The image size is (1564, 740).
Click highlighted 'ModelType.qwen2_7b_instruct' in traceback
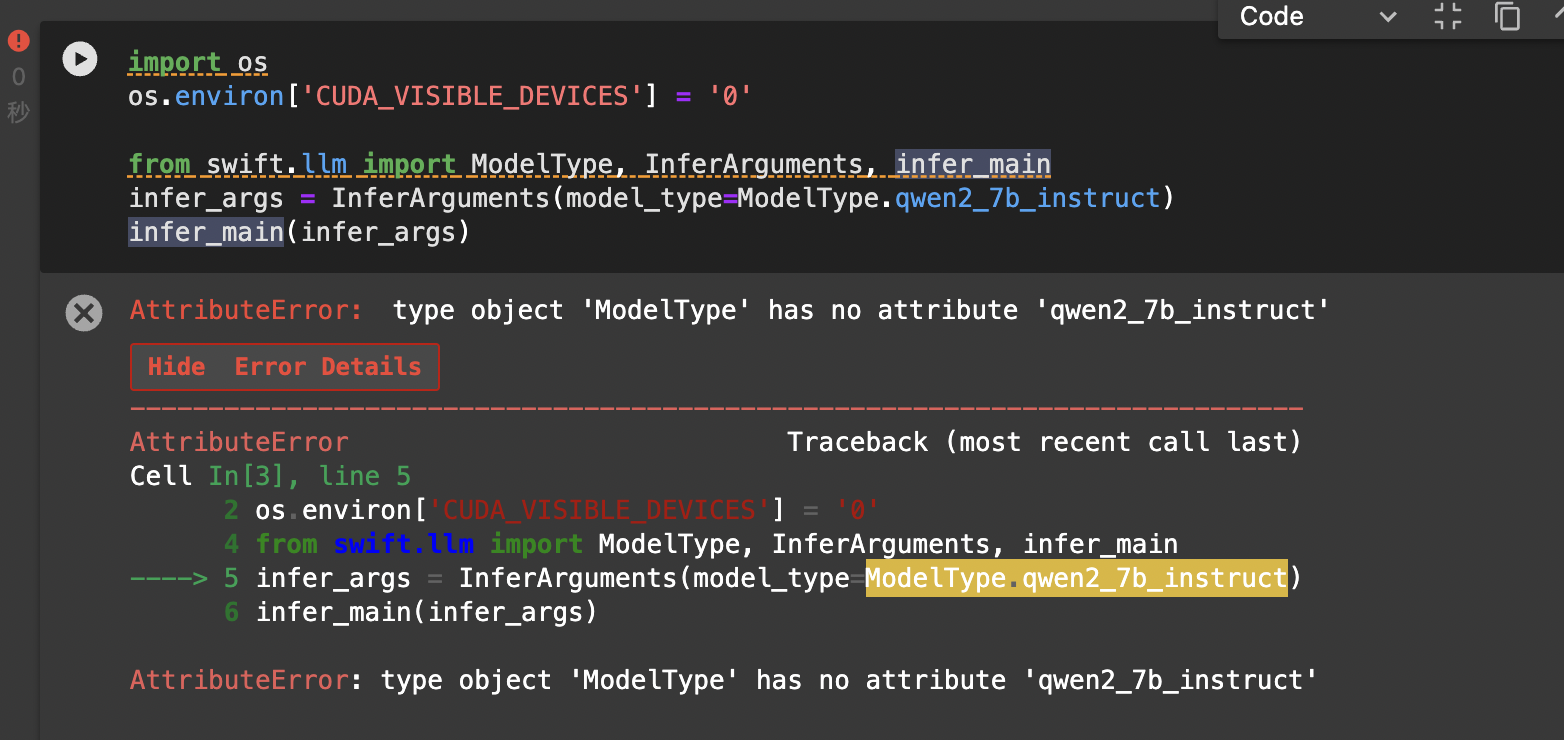point(1076,578)
